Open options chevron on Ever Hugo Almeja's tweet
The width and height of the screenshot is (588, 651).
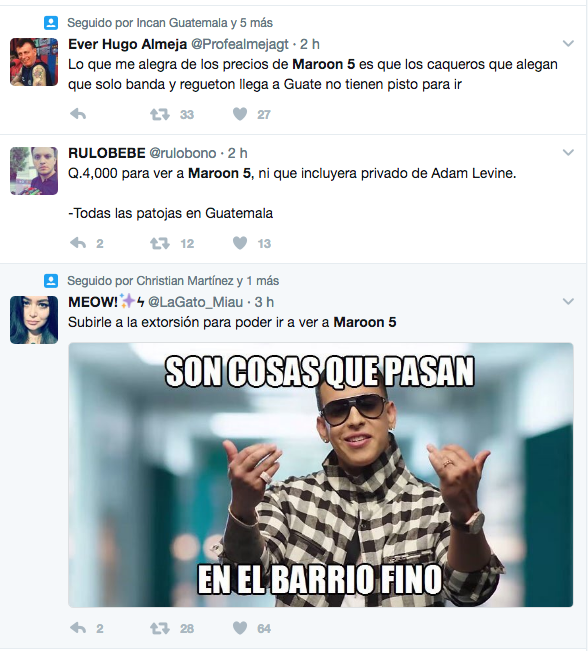[568, 43]
